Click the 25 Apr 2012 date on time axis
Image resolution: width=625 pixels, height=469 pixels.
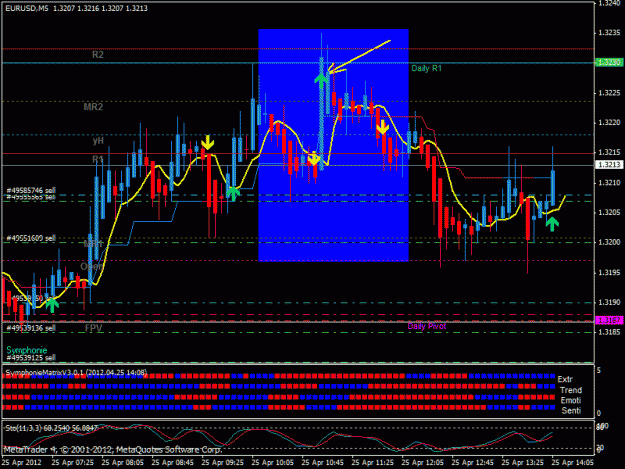(x=22, y=463)
